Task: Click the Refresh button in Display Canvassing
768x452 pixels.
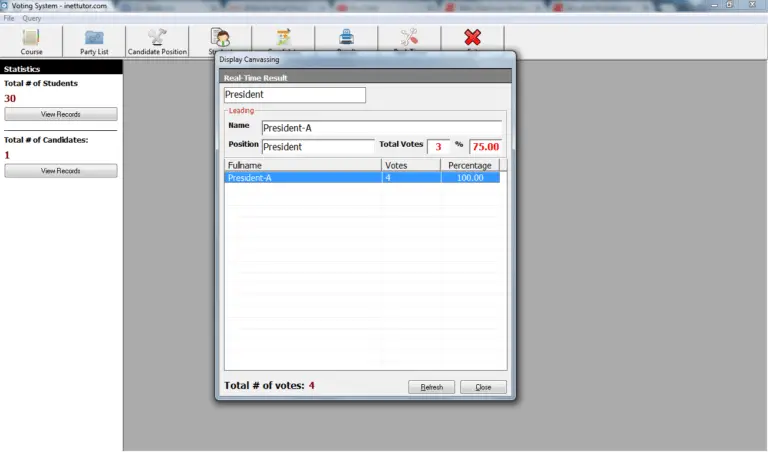Action: point(432,387)
